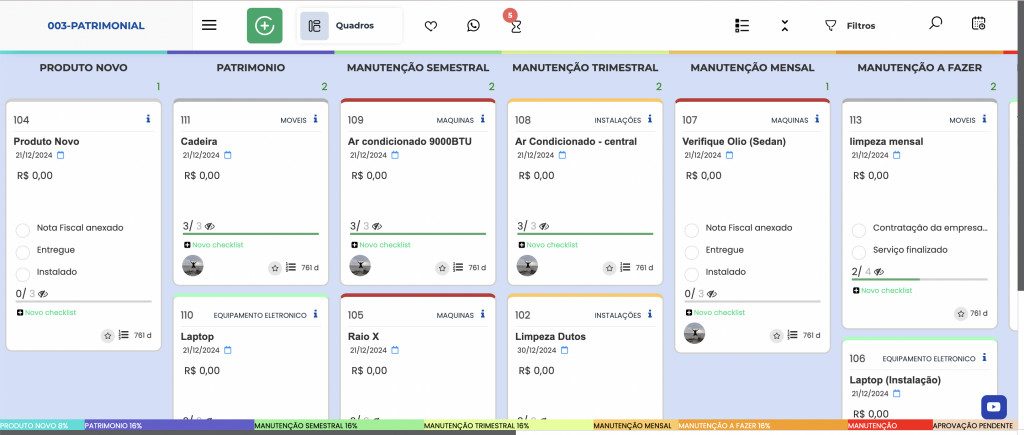
Task: Open the hourglass notifications with badge 5
Action: coord(516,25)
